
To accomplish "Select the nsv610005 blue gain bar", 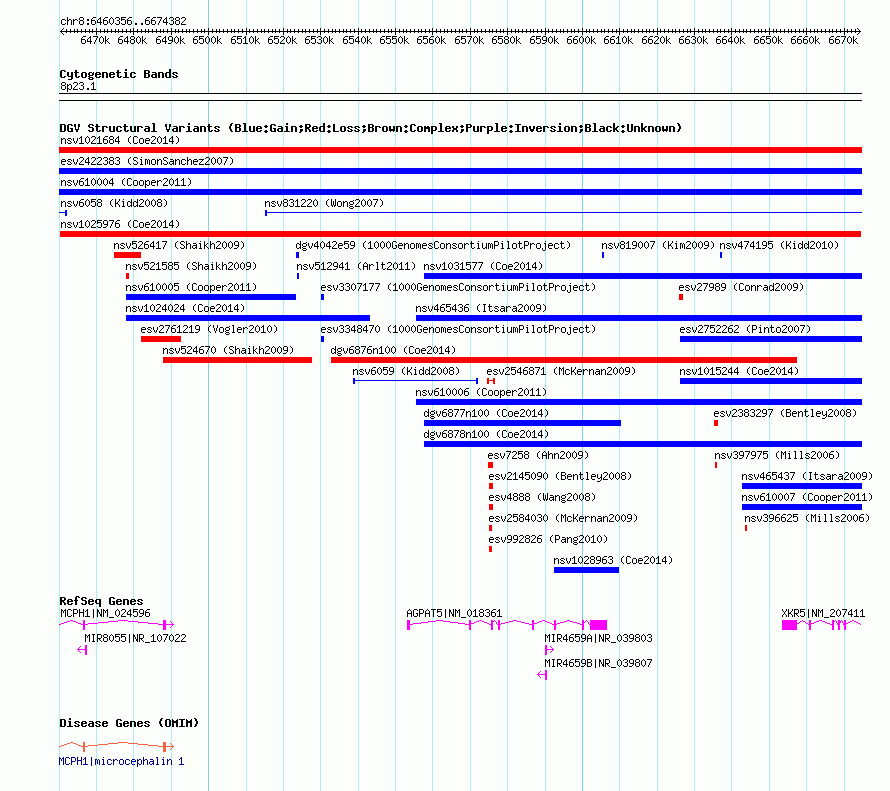I will point(211,297).
